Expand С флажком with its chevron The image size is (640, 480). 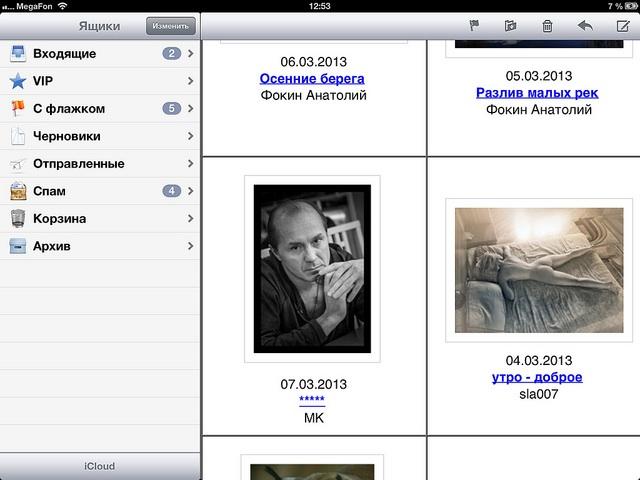click(x=191, y=108)
